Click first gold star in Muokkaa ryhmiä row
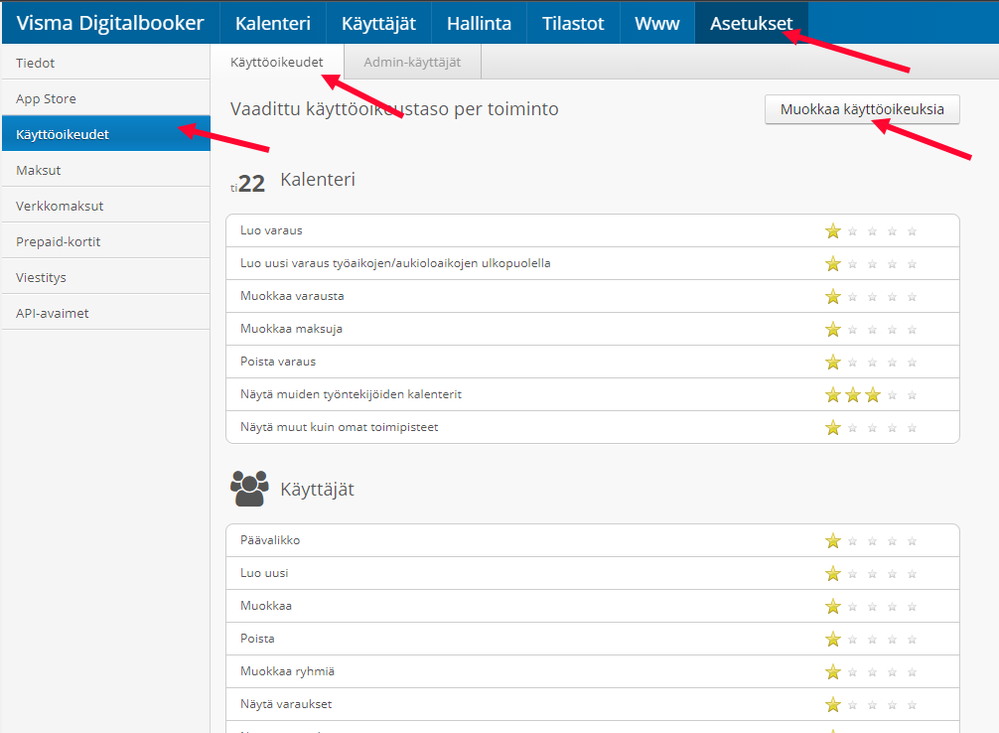 [x=833, y=671]
